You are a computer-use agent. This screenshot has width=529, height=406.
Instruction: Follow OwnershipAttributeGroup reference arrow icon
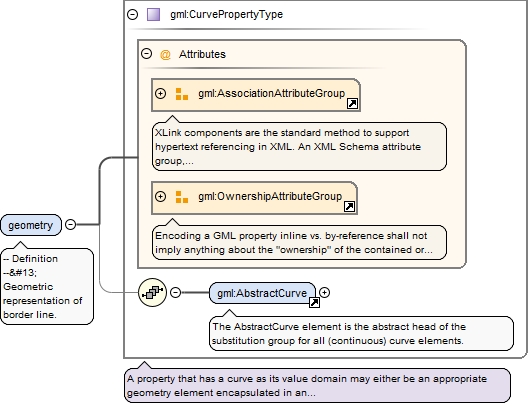pos(349,207)
